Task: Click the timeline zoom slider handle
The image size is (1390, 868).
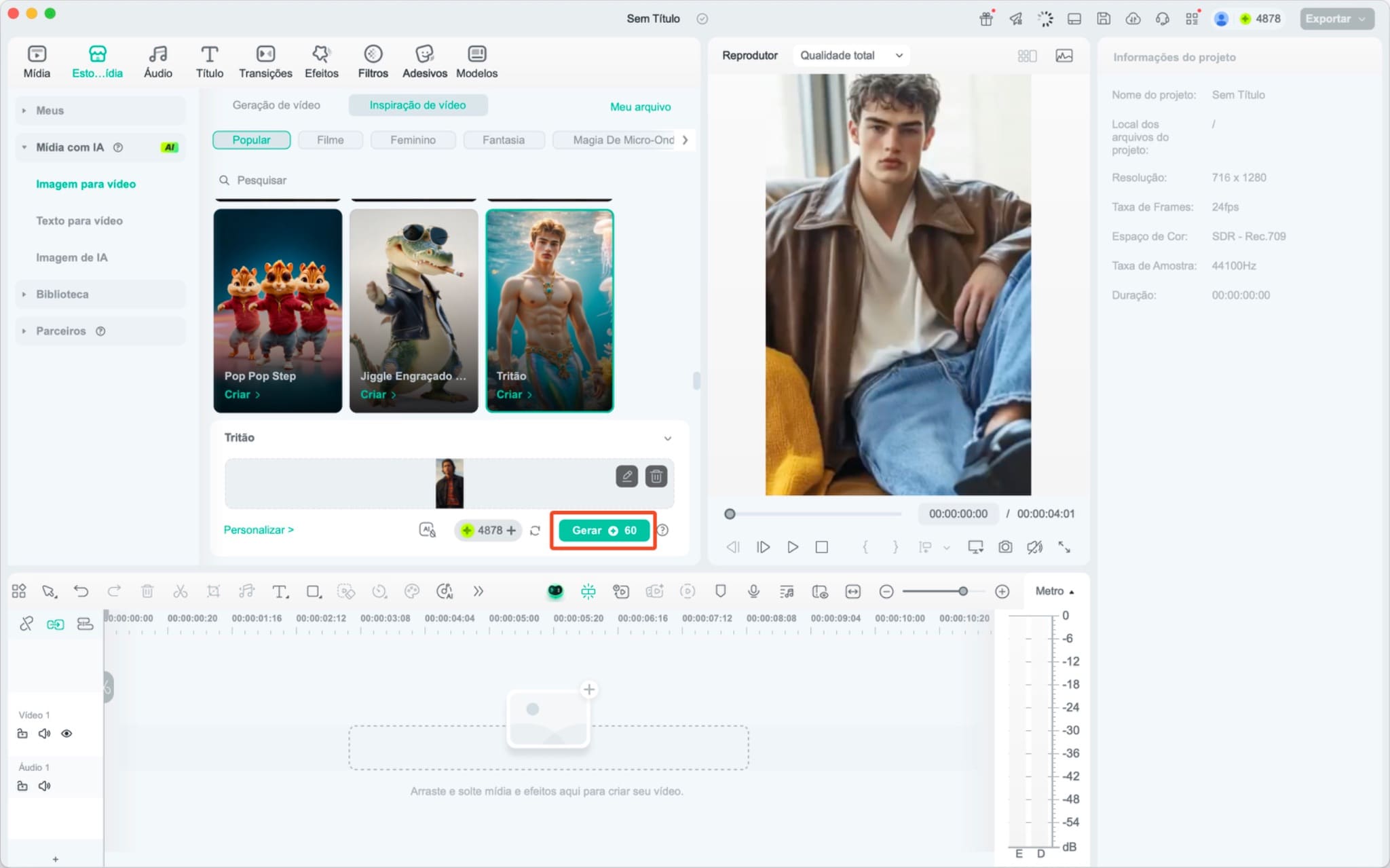Action: tap(962, 592)
